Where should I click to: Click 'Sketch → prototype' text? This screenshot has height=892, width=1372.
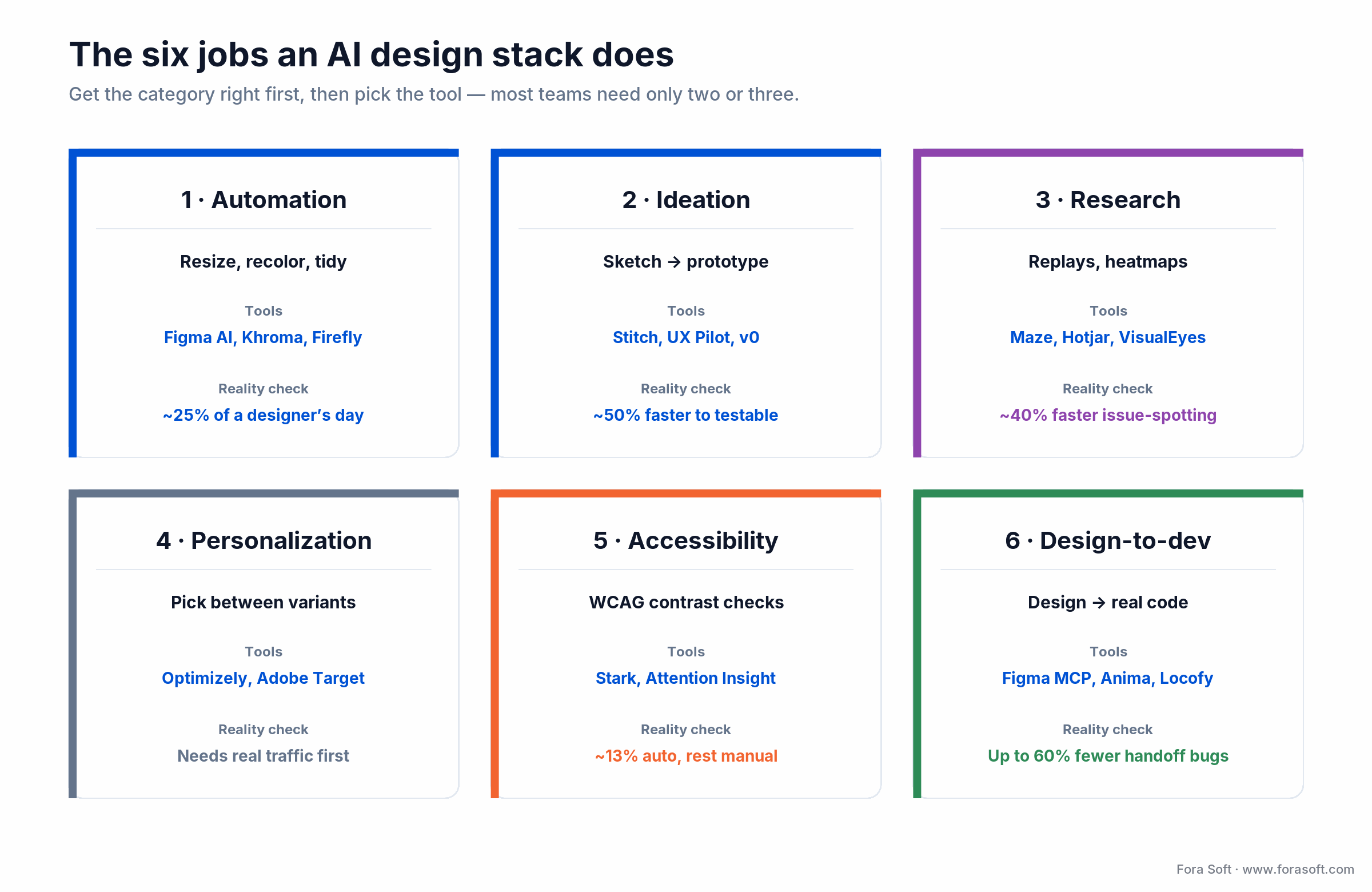point(686,261)
